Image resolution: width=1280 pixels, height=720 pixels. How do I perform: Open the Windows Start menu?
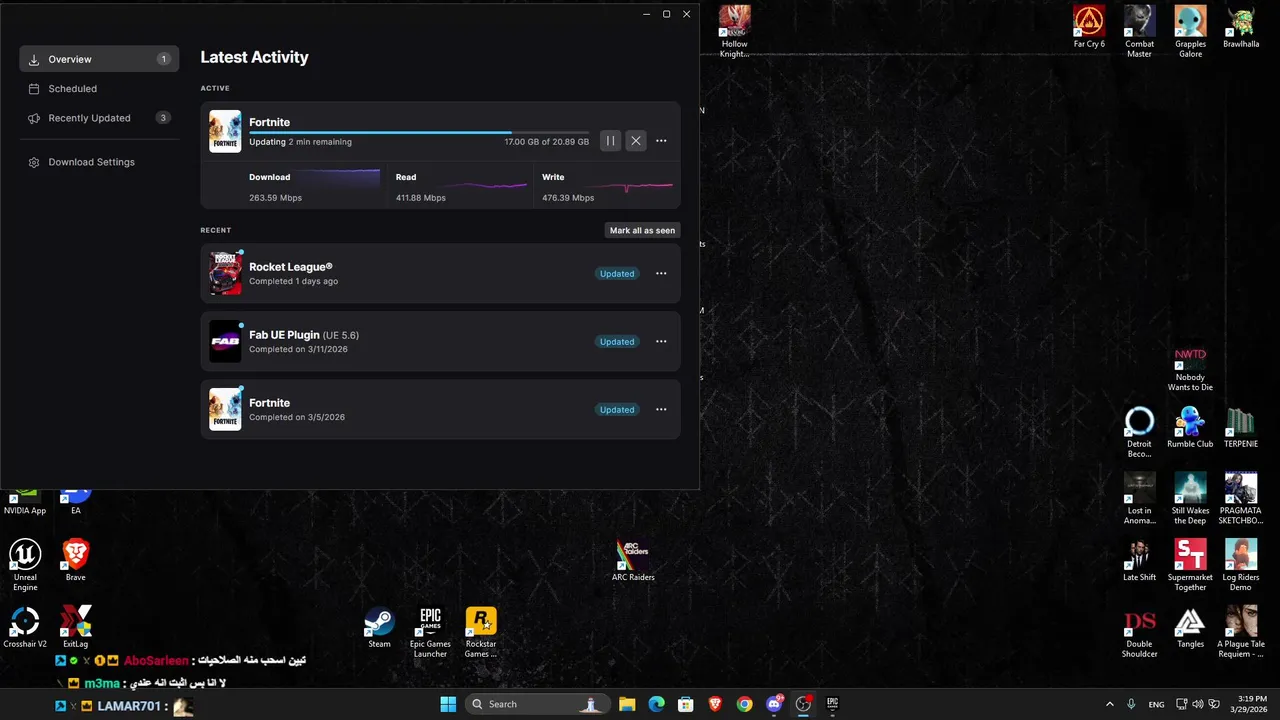pyautogui.click(x=448, y=704)
